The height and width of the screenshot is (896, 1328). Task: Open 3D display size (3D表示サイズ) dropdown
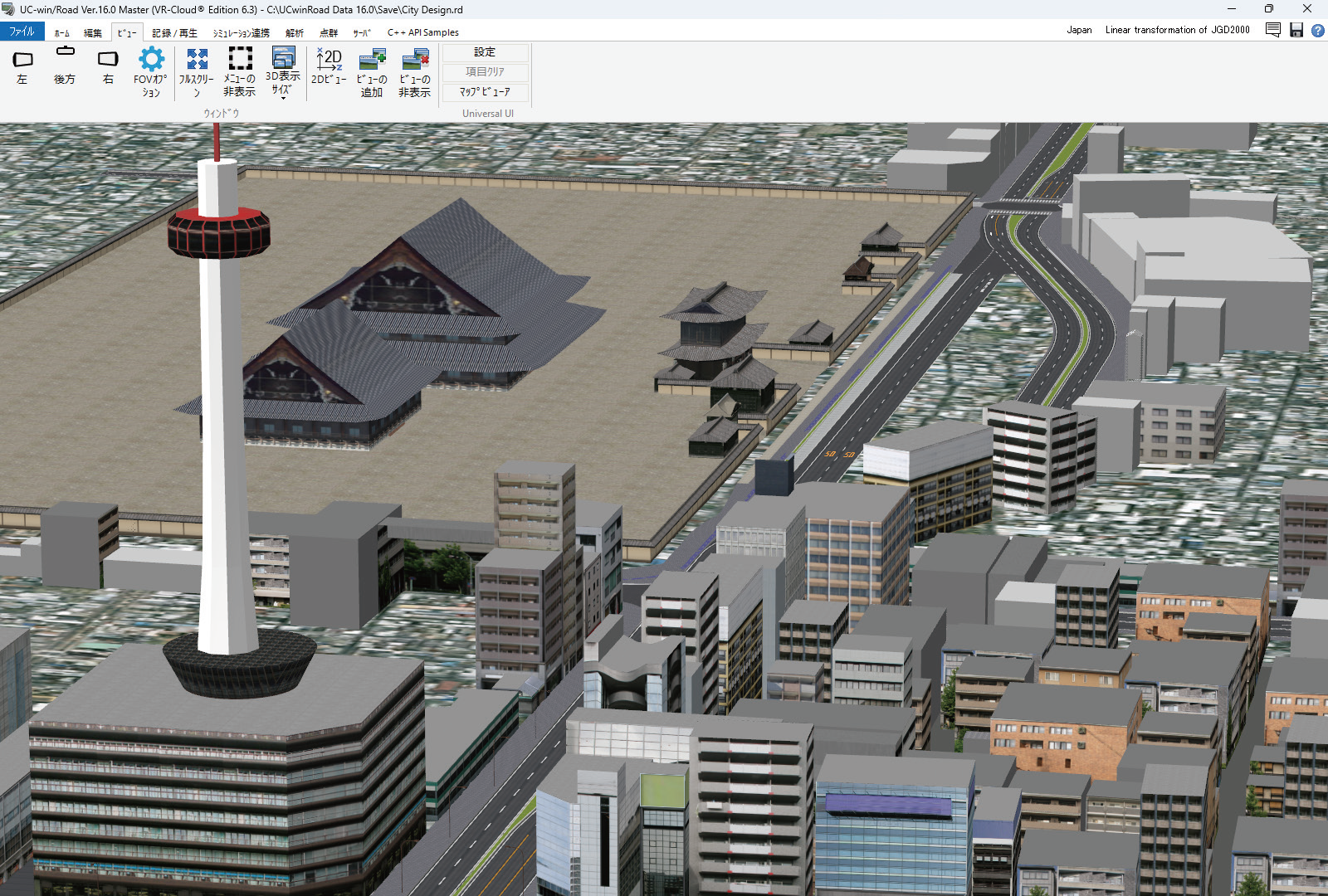click(283, 72)
